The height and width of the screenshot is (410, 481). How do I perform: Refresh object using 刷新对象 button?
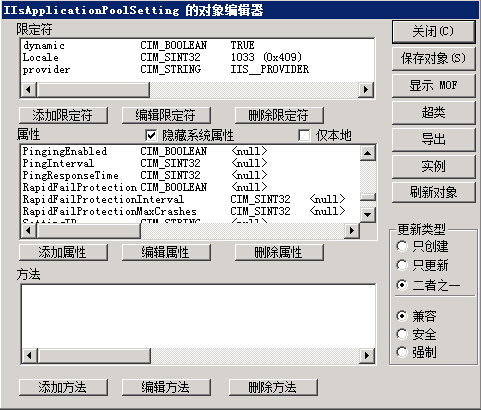pyautogui.click(x=433, y=192)
